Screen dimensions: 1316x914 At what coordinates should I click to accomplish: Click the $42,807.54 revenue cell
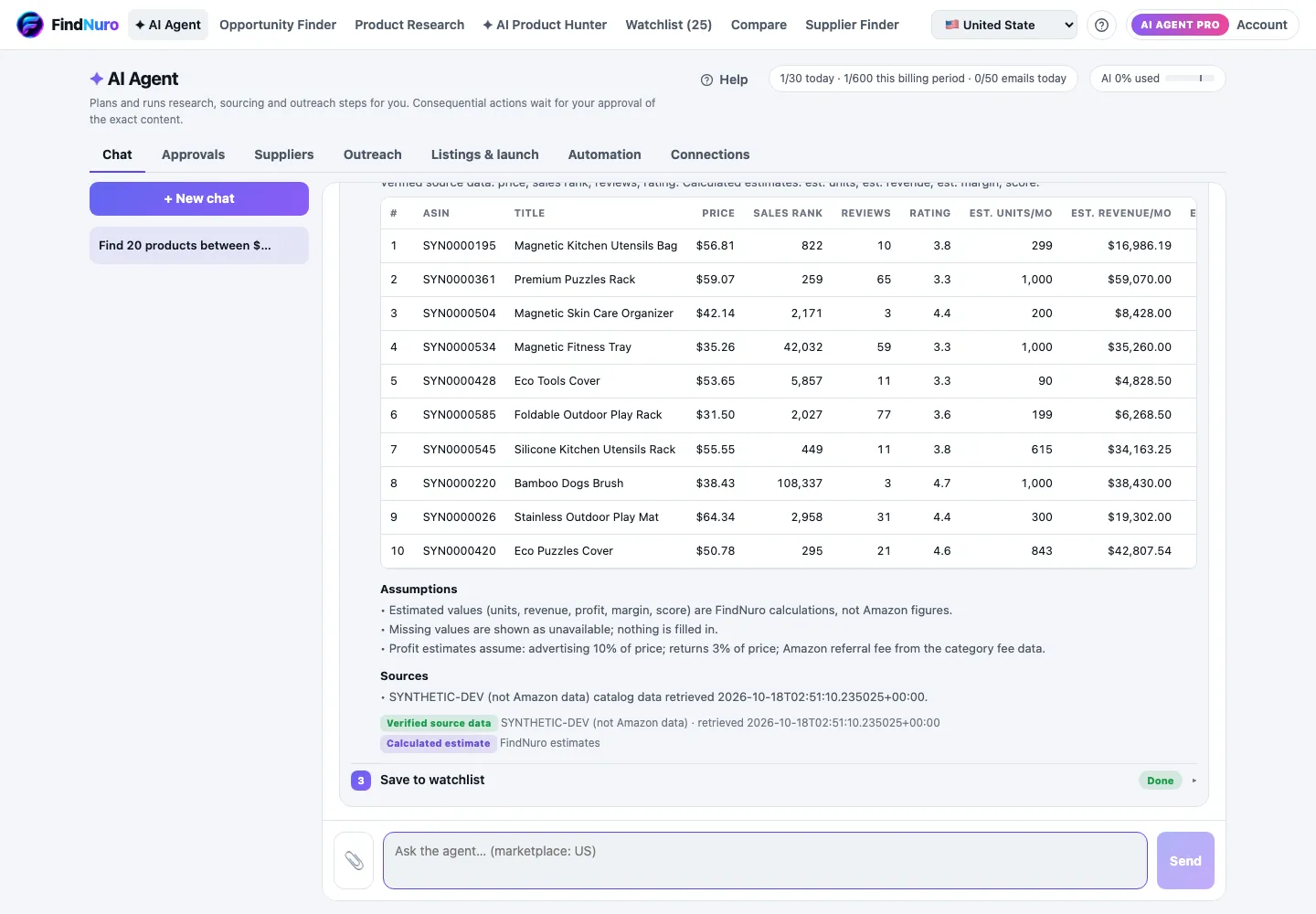pyautogui.click(x=1140, y=551)
